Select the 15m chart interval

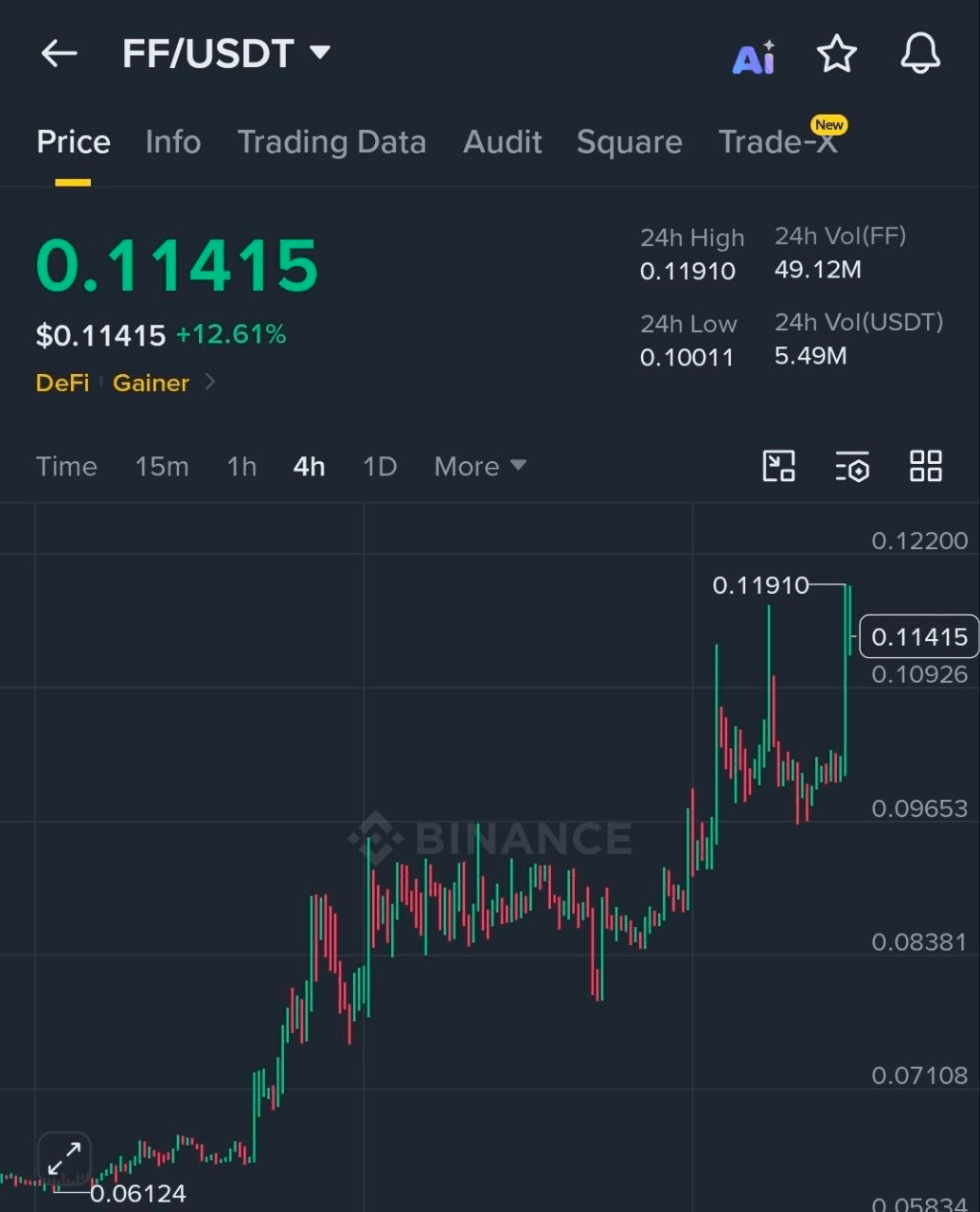[162, 466]
